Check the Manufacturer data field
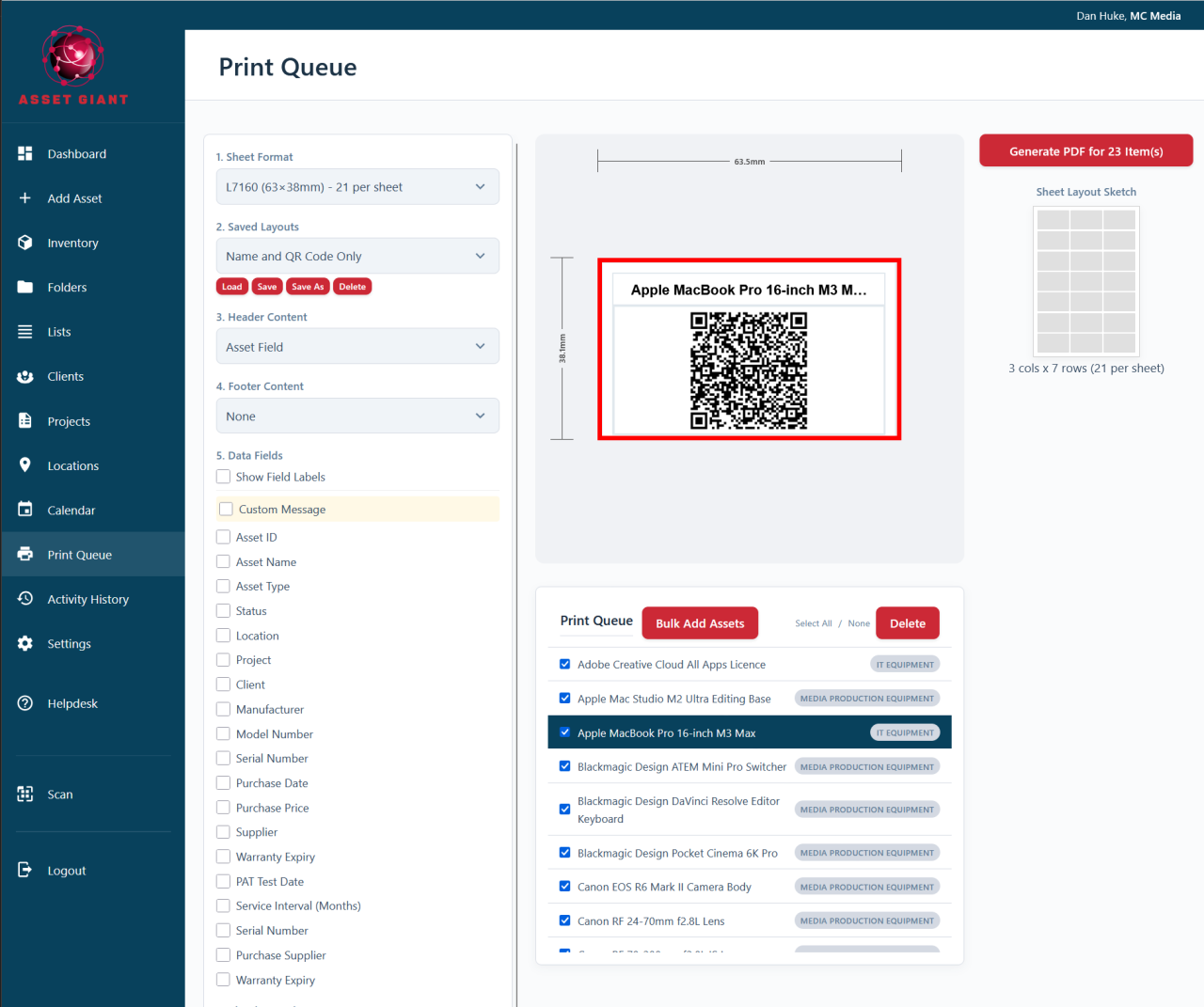The image size is (1204, 1007). pos(223,709)
